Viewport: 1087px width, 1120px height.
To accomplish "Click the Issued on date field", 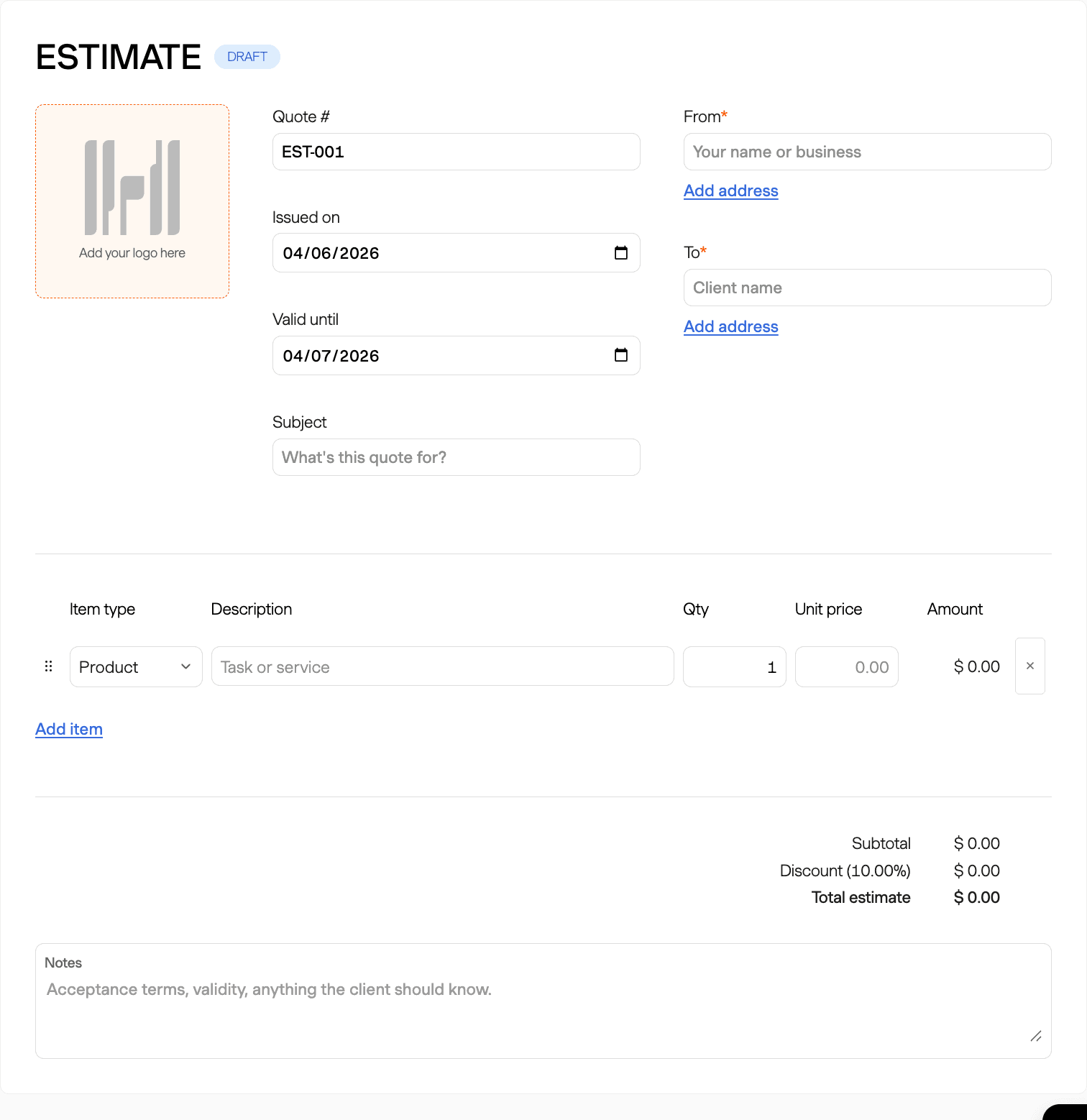I will coord(457,253).
